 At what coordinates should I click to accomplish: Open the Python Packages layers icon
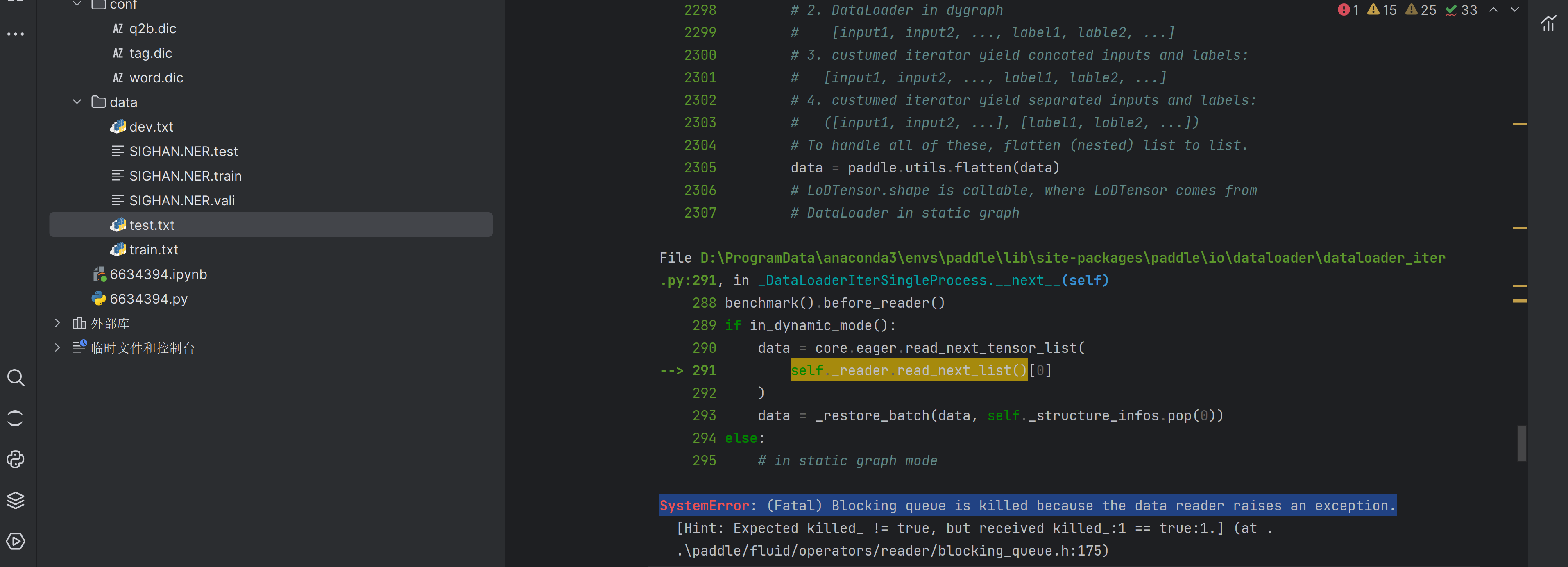[x=15, y=500]
